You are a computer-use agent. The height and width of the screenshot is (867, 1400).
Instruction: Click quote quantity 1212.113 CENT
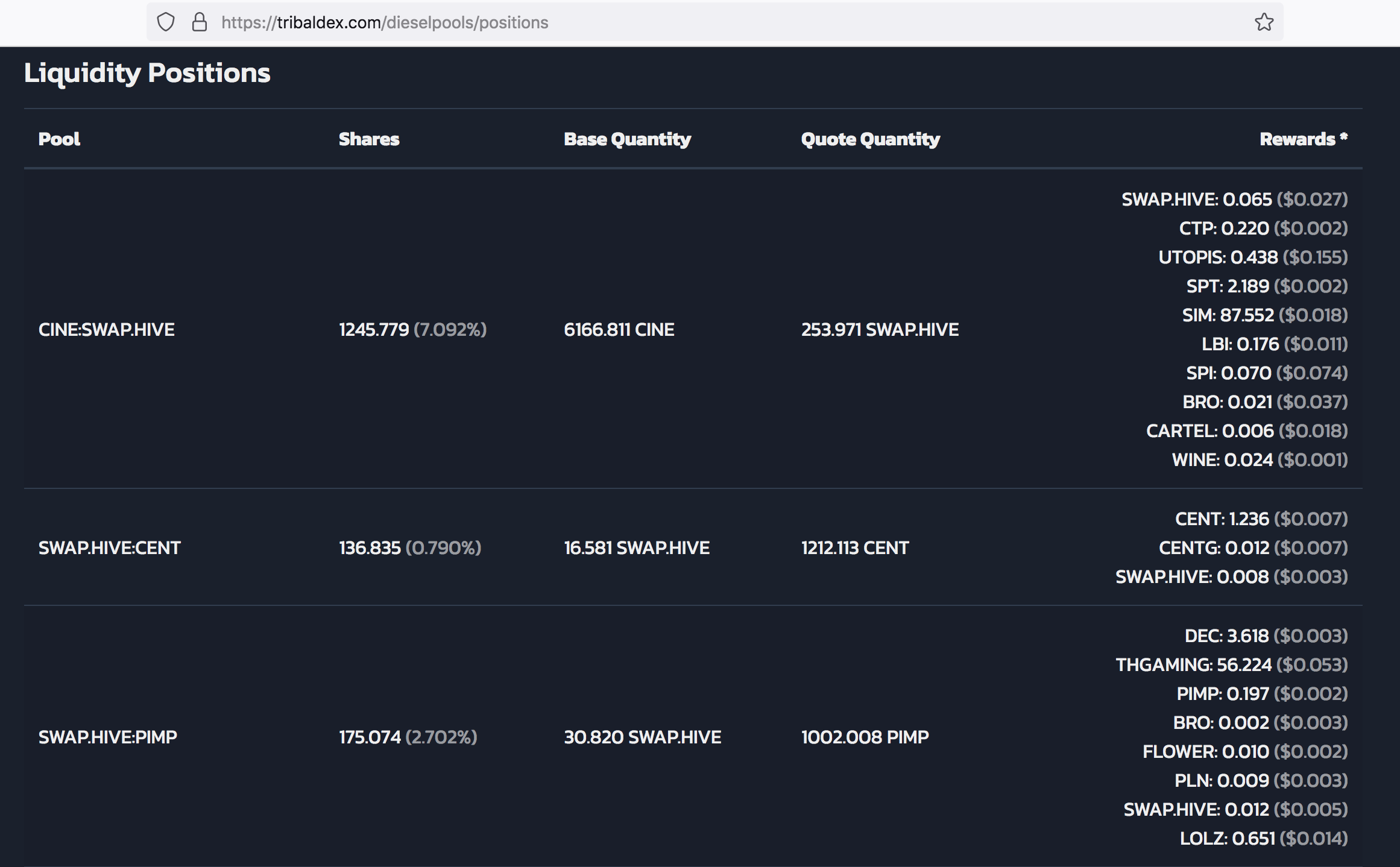click(855, 548)
